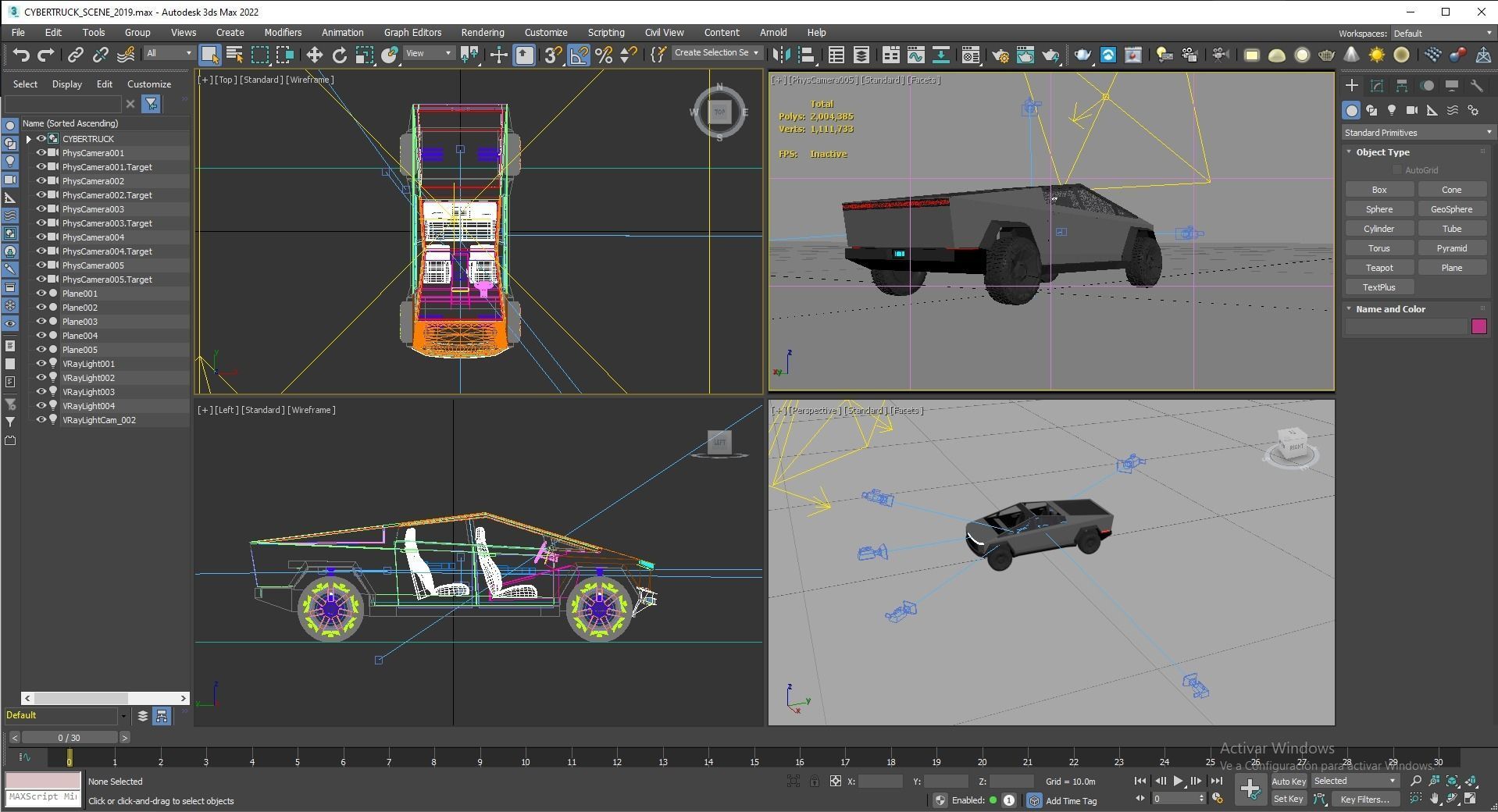Click the Pan View hand icon
Viewport: 1498px width, 812px height.
[1435, 799]
